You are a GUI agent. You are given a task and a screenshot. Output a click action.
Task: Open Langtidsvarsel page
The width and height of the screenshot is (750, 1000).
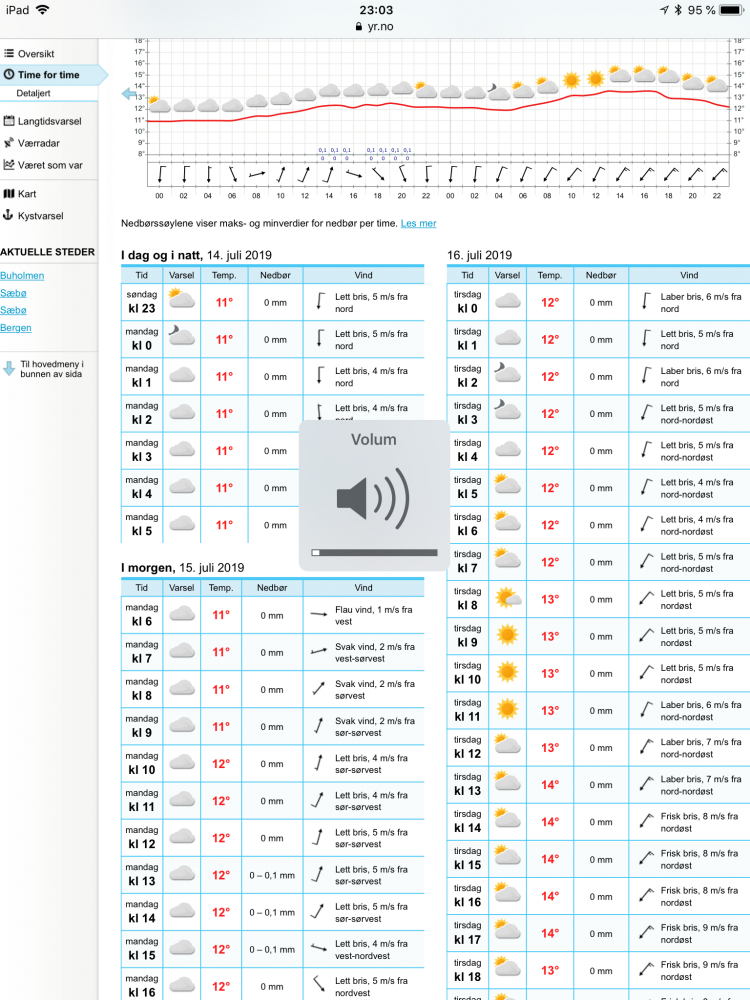(x=50, y=121)
